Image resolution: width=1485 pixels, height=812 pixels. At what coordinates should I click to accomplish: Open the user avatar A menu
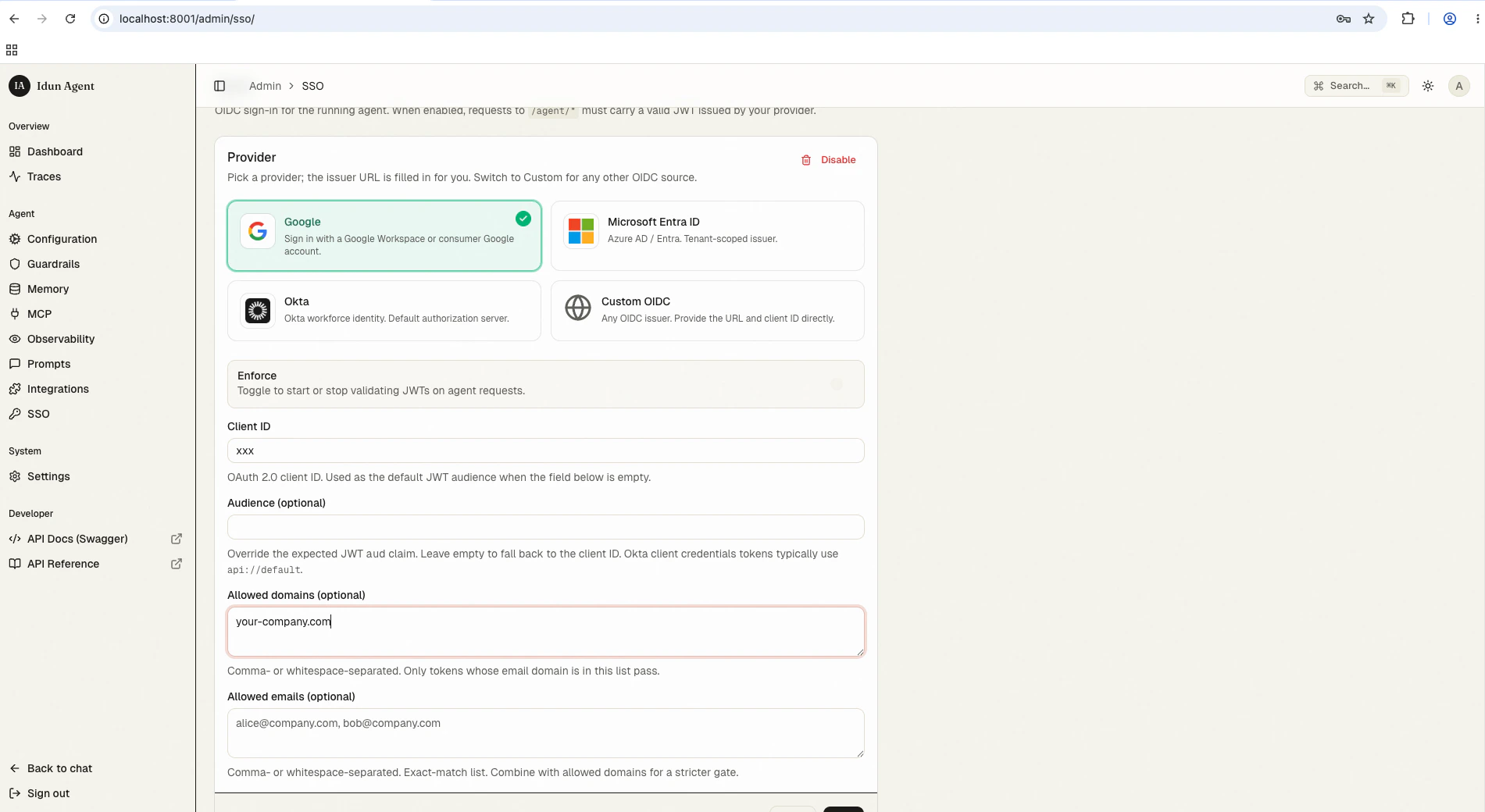tap(1459, 86)
